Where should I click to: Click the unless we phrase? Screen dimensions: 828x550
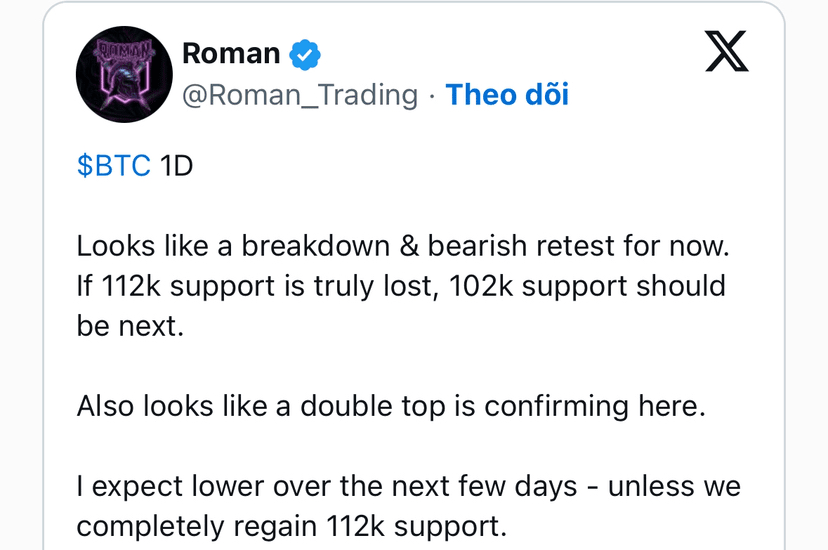click(x=674, y=486)
